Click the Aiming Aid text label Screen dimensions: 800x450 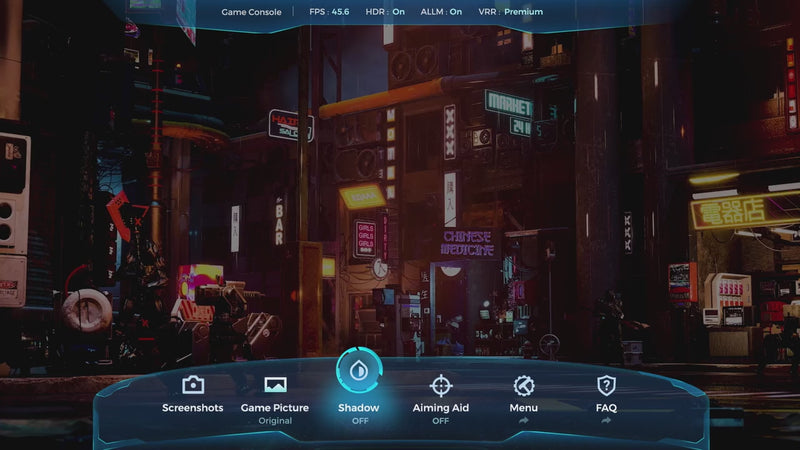[441, 408]
